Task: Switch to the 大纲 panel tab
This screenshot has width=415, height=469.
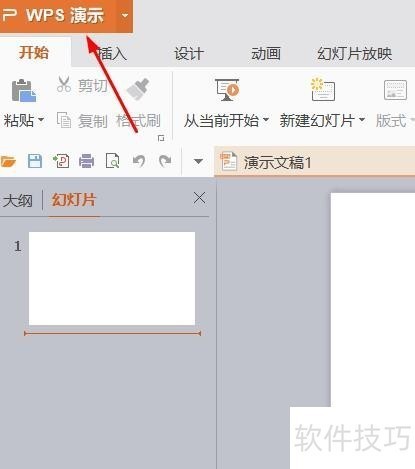Action: 17,201
